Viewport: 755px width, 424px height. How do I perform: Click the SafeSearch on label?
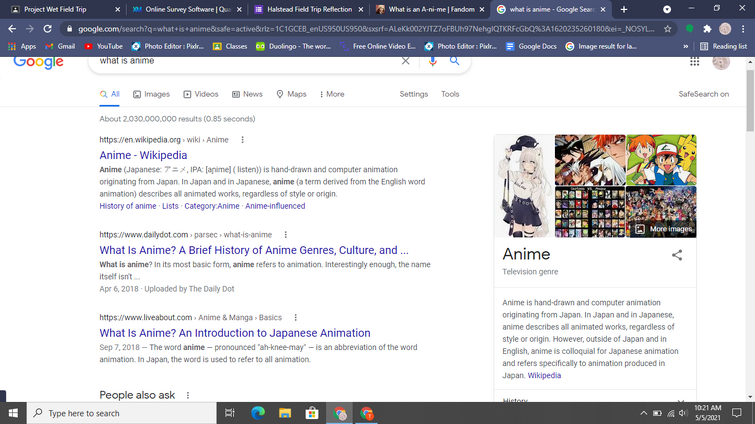tap(703, 94)
